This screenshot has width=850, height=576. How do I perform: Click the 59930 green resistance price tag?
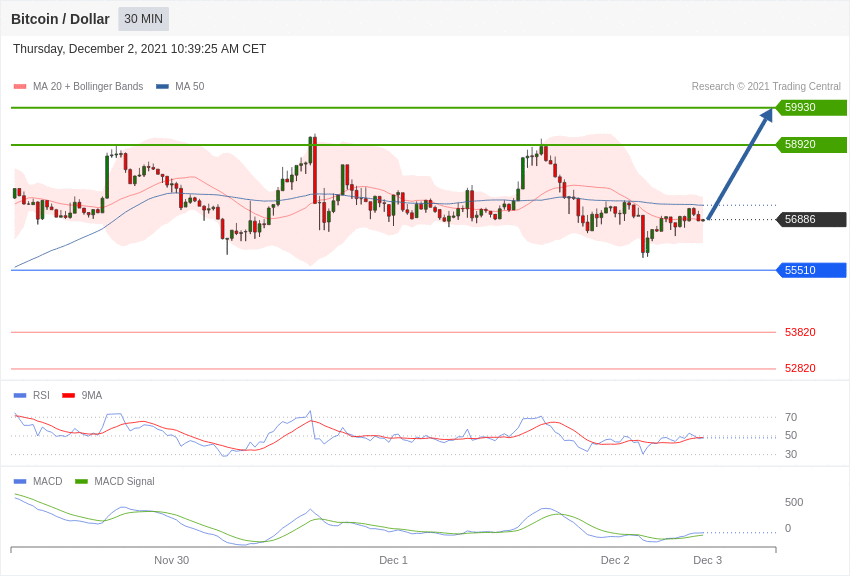[x=811, y=107]
